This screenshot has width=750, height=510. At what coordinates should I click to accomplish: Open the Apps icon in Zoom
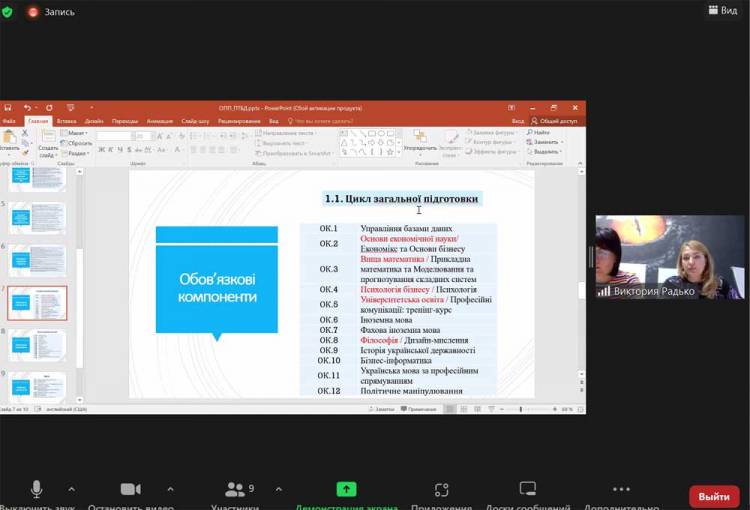click(442, 489)
